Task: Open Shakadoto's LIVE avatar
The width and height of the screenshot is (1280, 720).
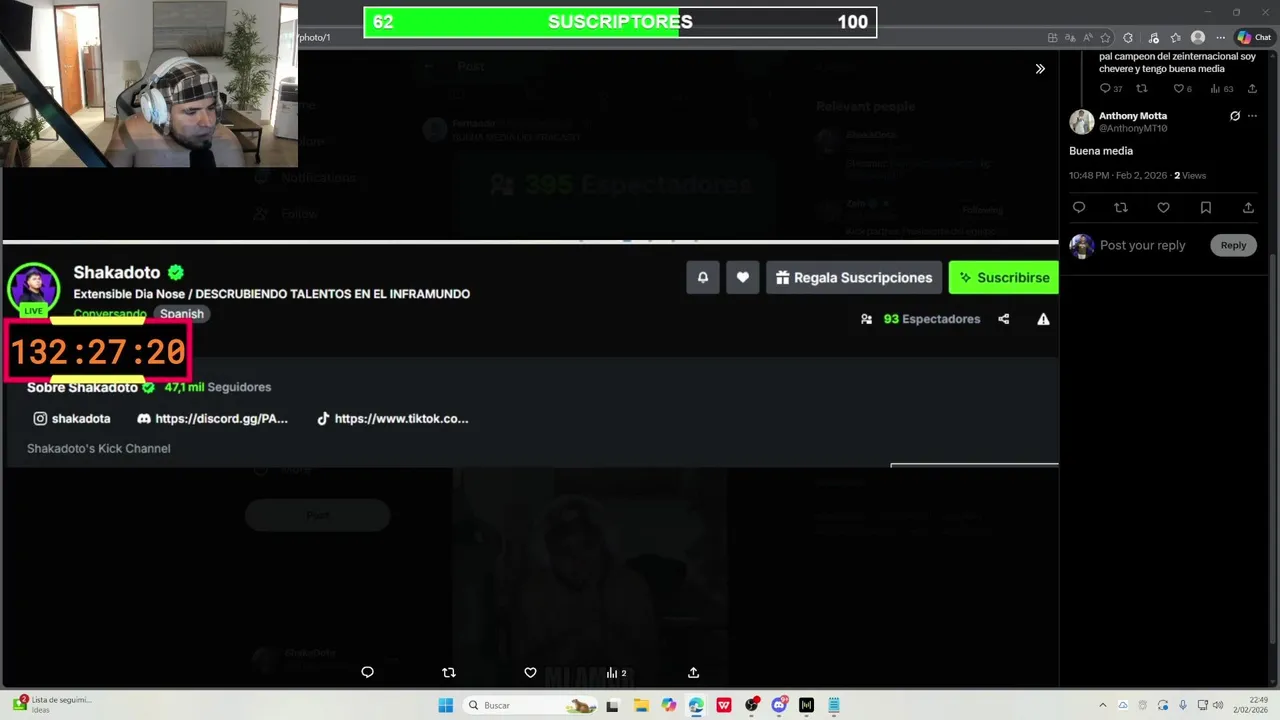Action: (33, 290)
